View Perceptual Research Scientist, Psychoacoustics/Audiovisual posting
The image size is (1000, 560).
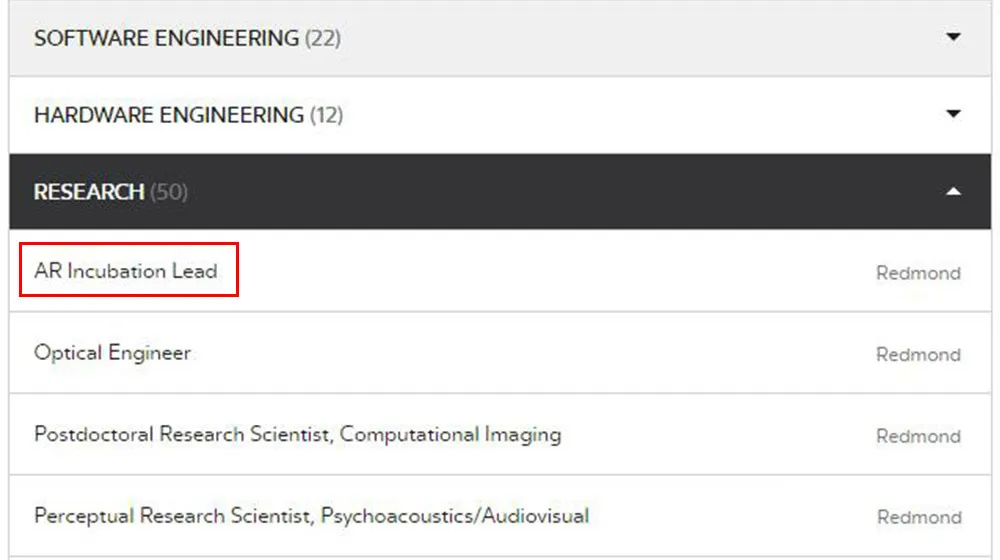311,516
